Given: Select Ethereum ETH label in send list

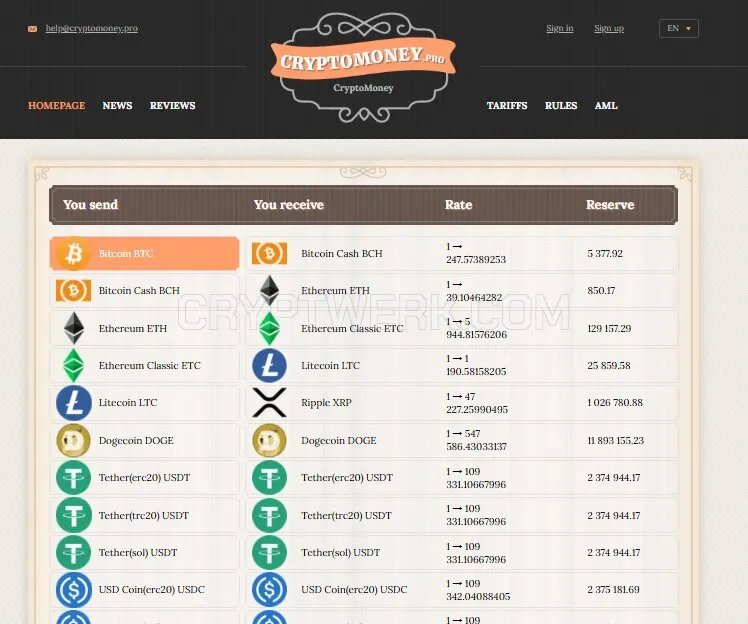Looking at the screenshot, I should click(133, 328).
